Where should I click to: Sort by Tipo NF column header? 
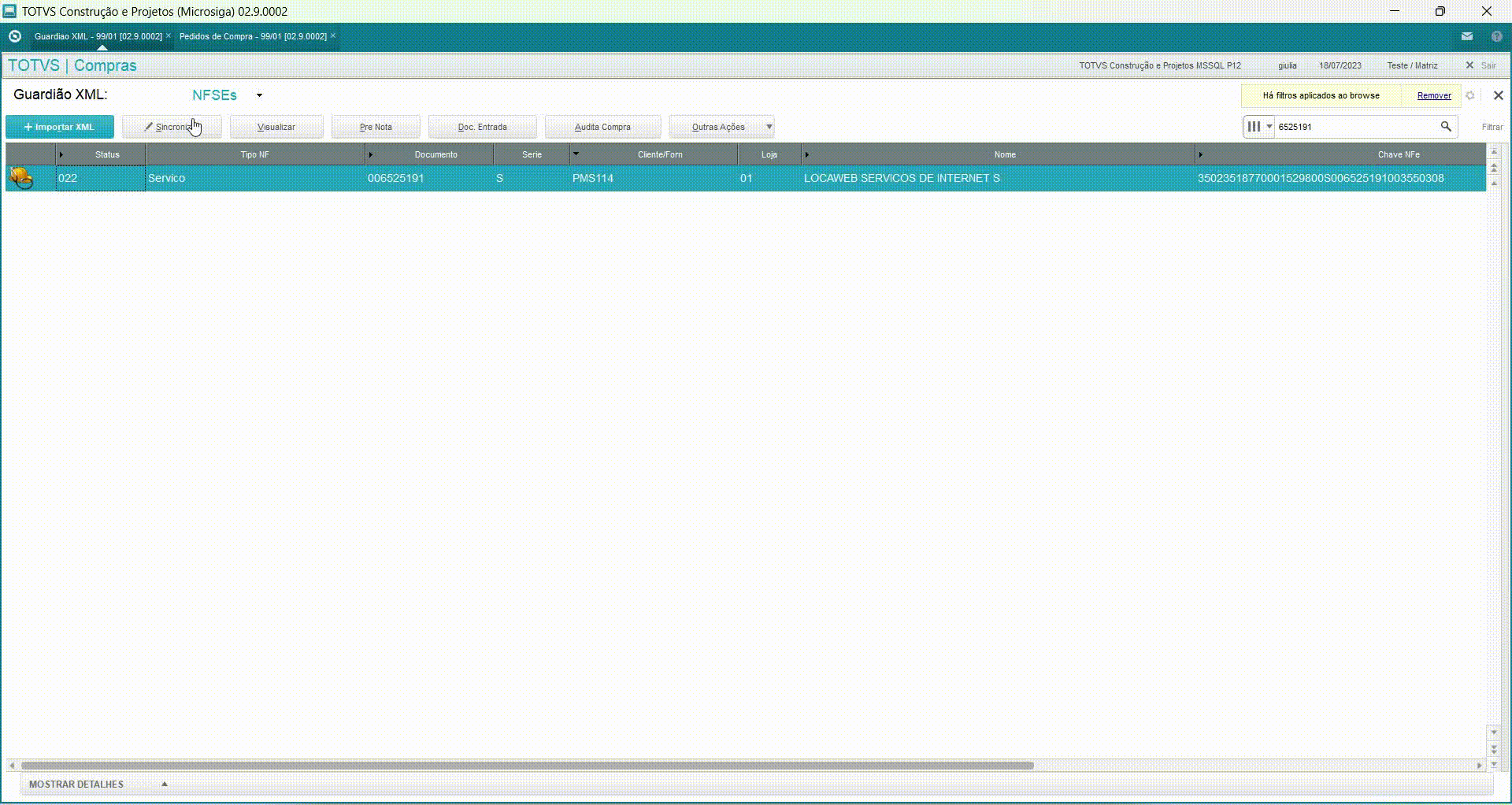[255, 154]
